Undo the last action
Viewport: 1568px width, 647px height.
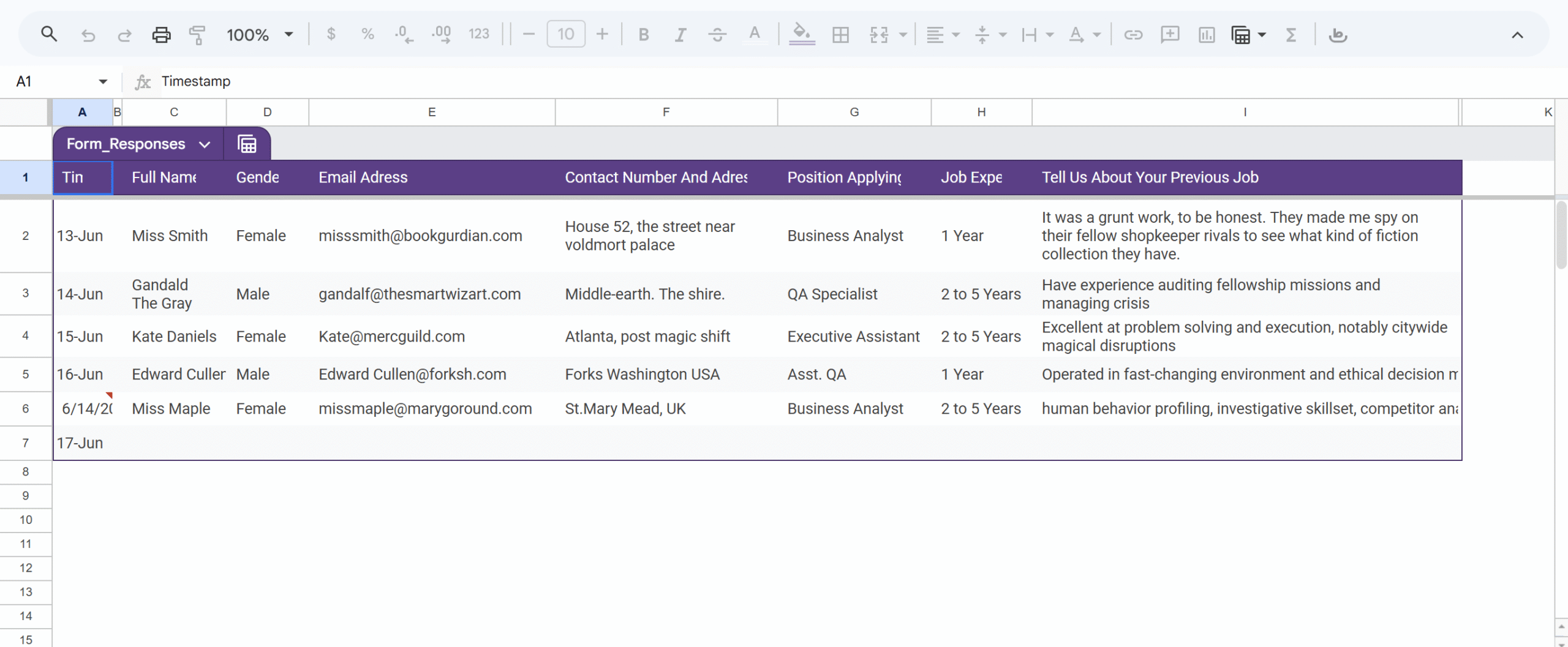pos(88,35)
